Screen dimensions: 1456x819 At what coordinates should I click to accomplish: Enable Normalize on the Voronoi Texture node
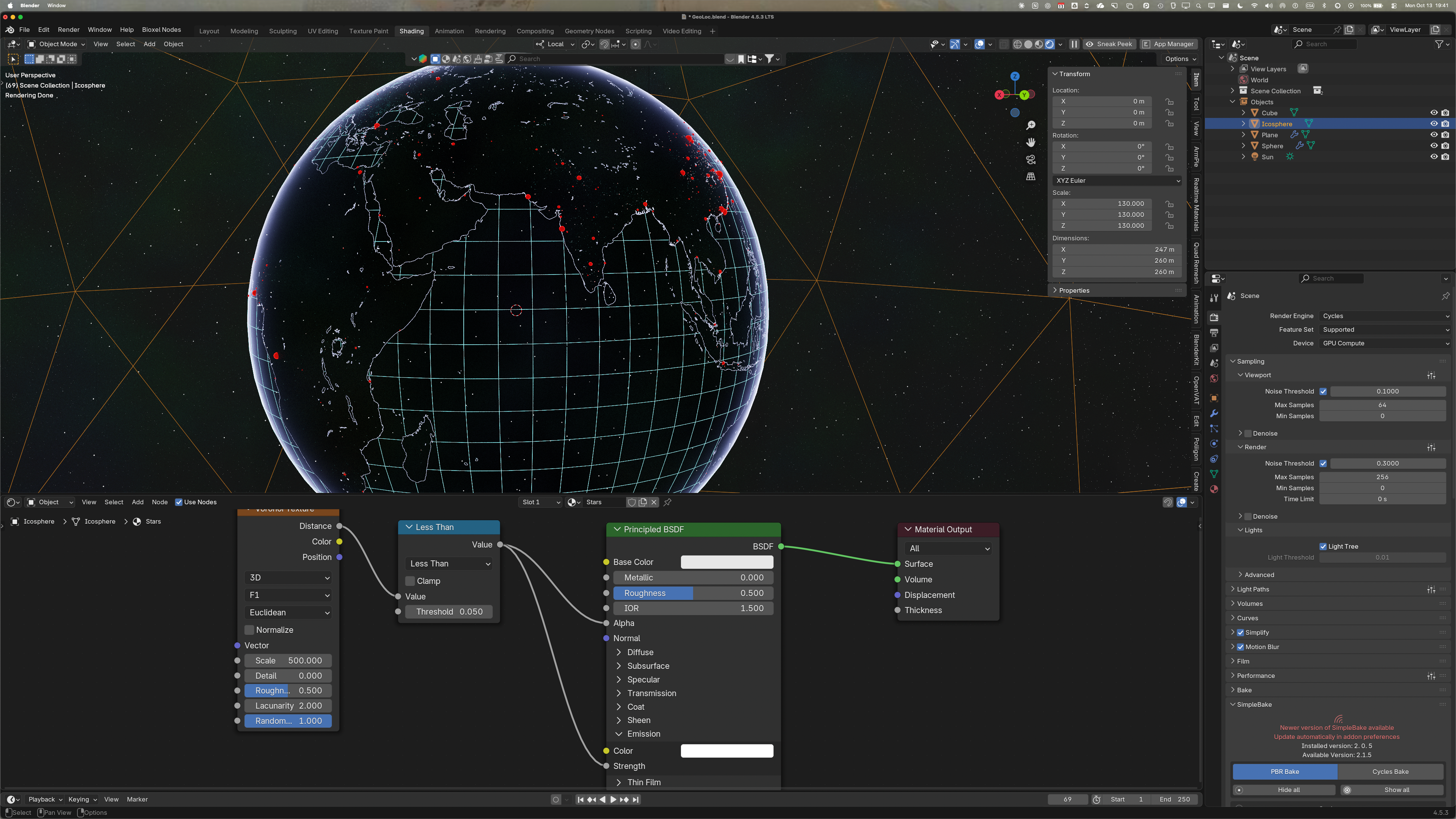[249, 630]
